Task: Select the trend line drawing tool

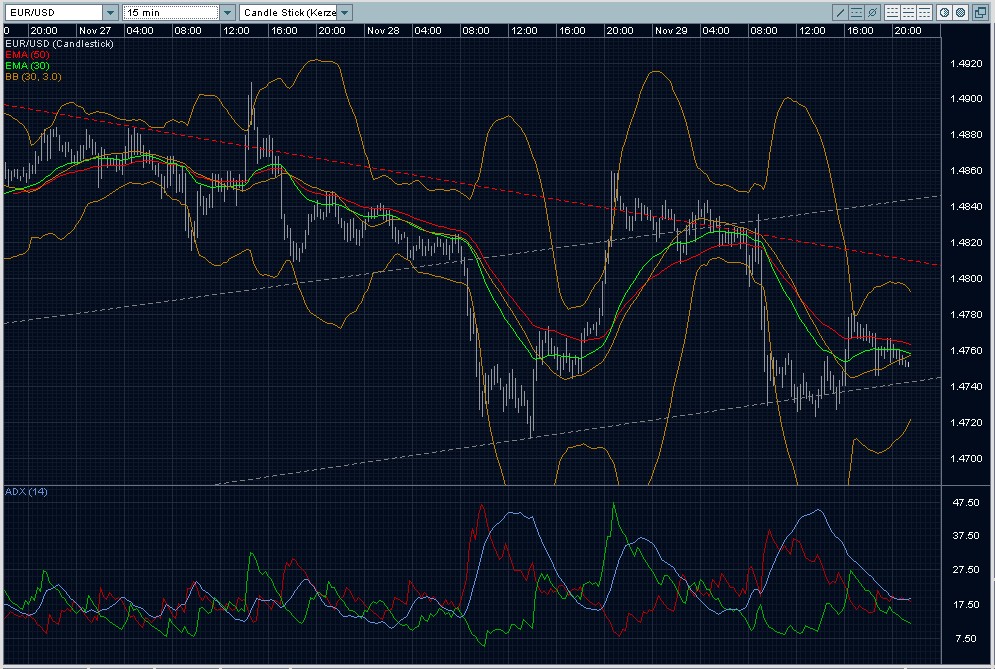Action: (x=840, y=13)
